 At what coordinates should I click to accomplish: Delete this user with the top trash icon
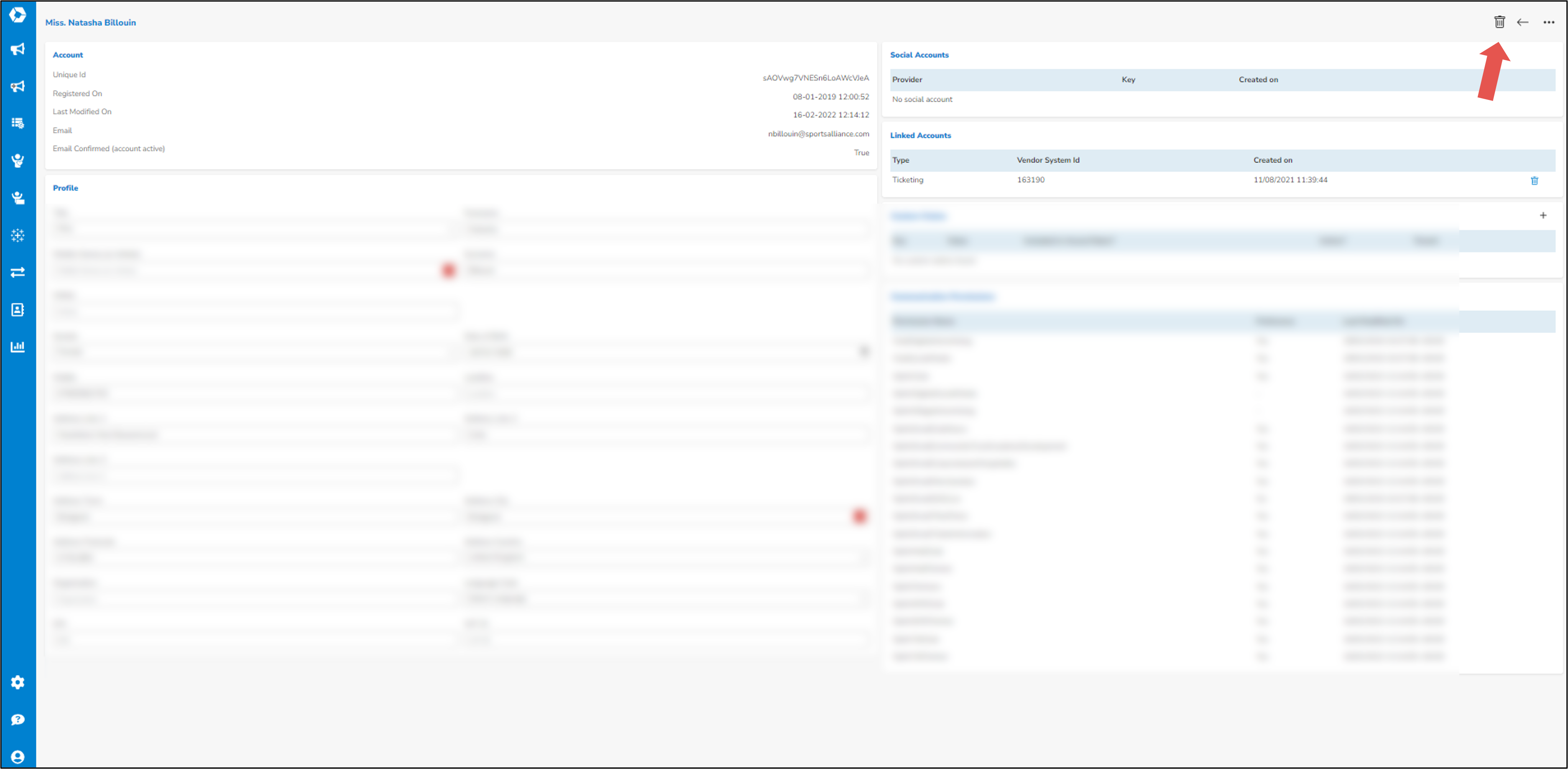[1499, 22]
